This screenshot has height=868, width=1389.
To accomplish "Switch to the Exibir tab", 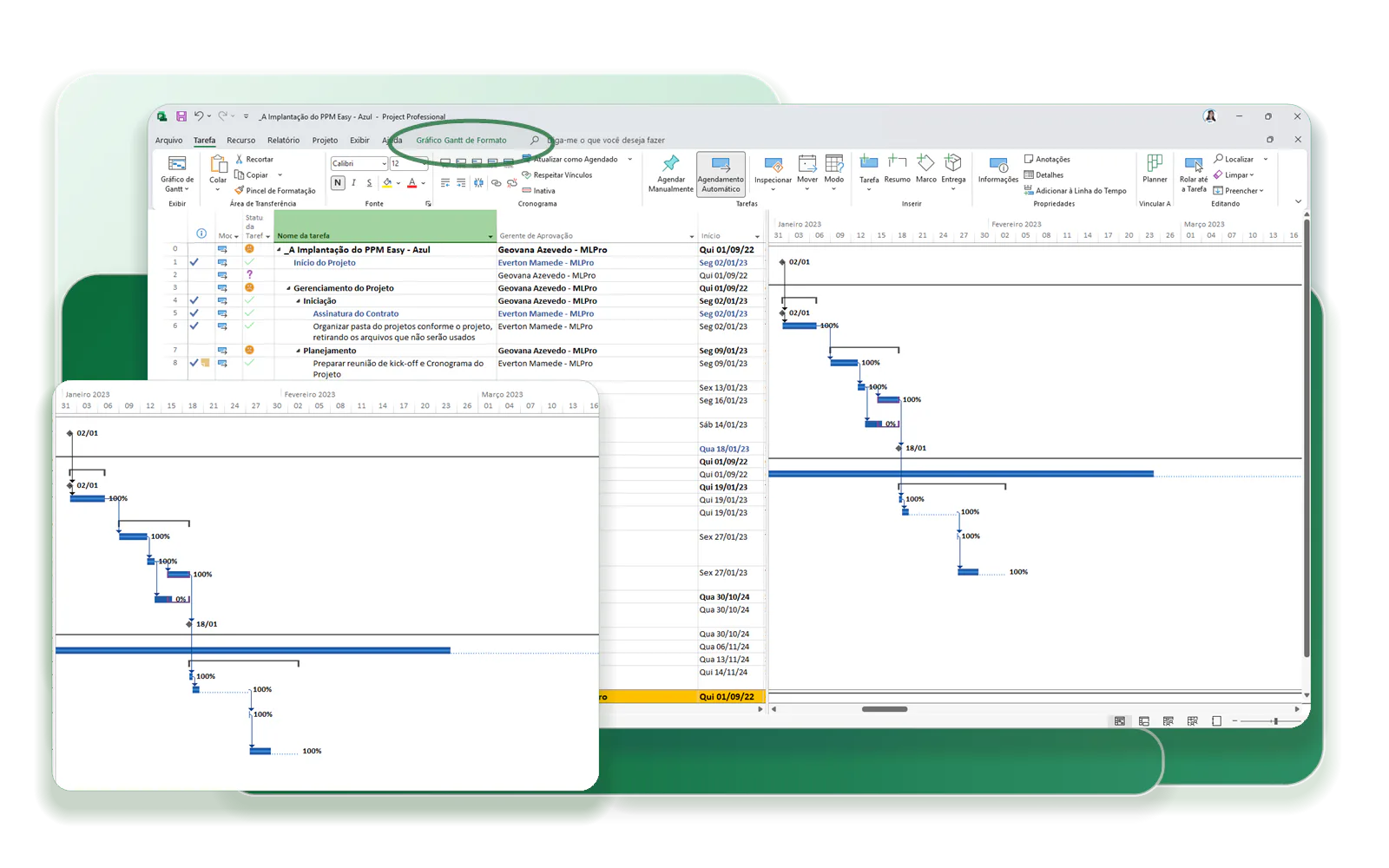I will (359, 141).
